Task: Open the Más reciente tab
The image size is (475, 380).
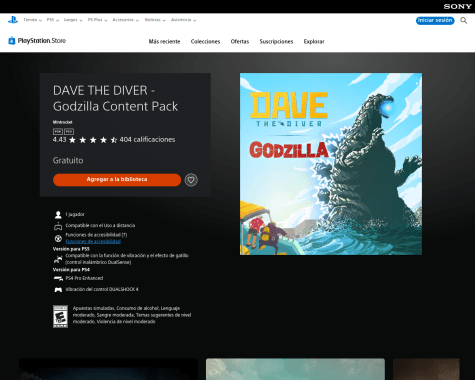Action: pos(164,42)
